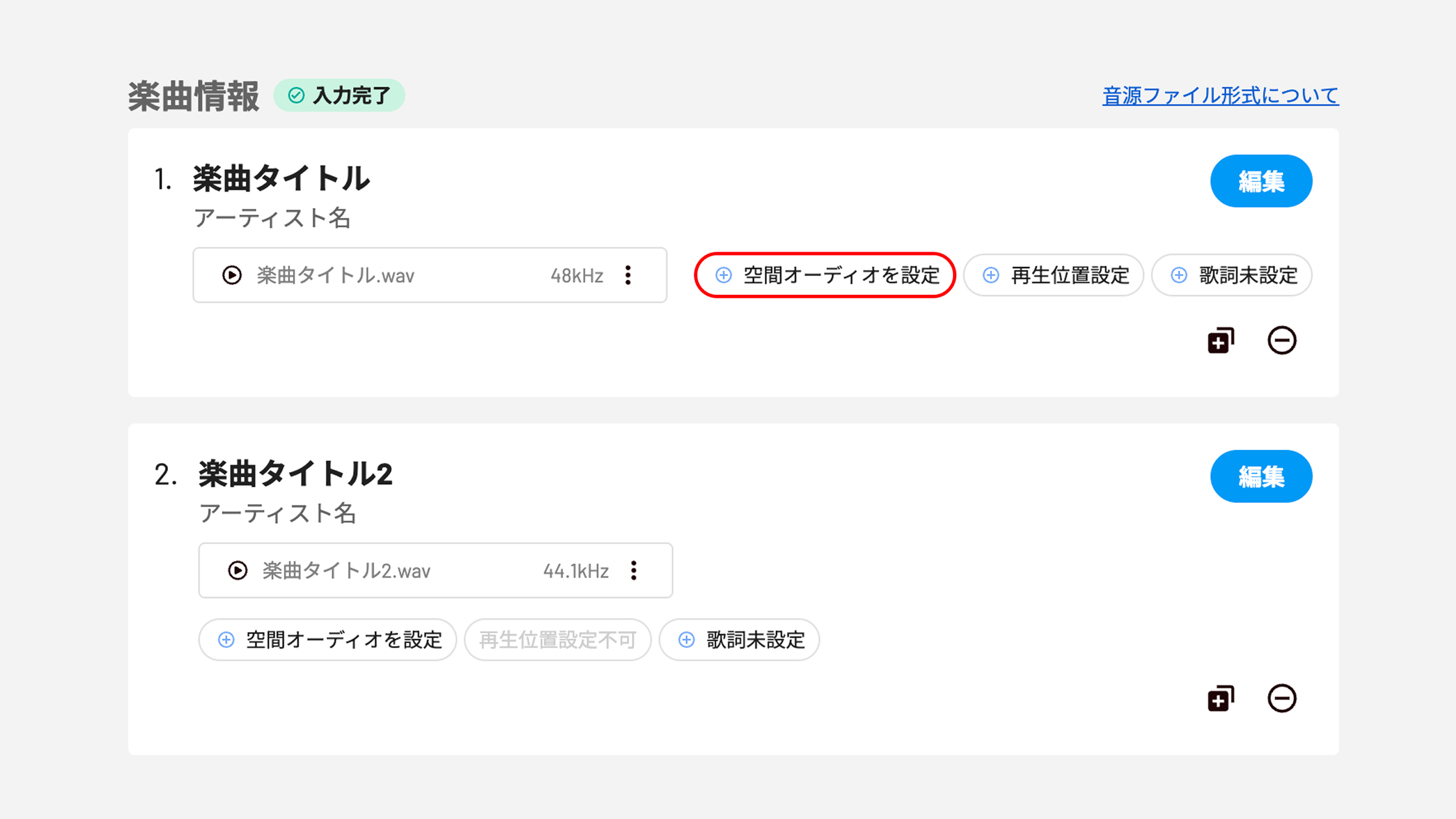Select the 楽曲タイトル2.wav file field

pyautogui.click(x=436, y=571)
